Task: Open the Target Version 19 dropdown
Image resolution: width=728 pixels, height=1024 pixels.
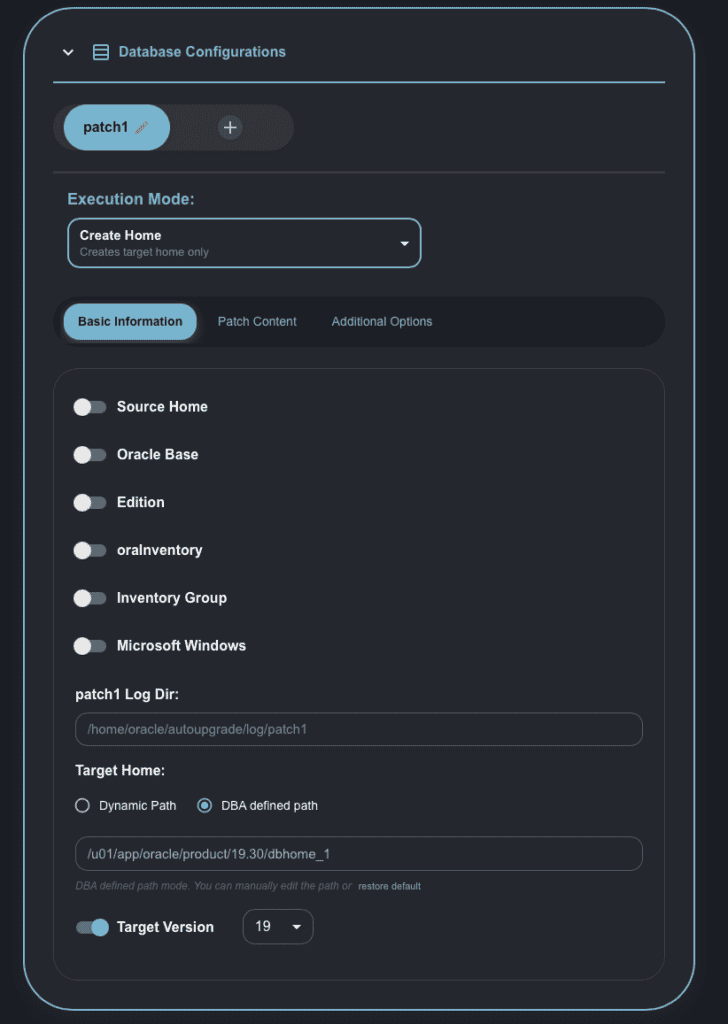Action: tap(278, 927)
